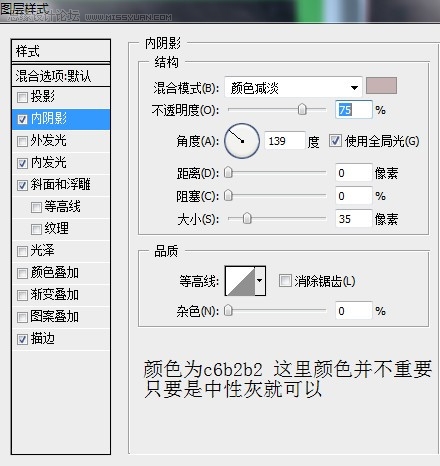440x466 pixels.
Task: Enable the 图案叠加 pattern overlay checkbox
Action: [22, 317]
